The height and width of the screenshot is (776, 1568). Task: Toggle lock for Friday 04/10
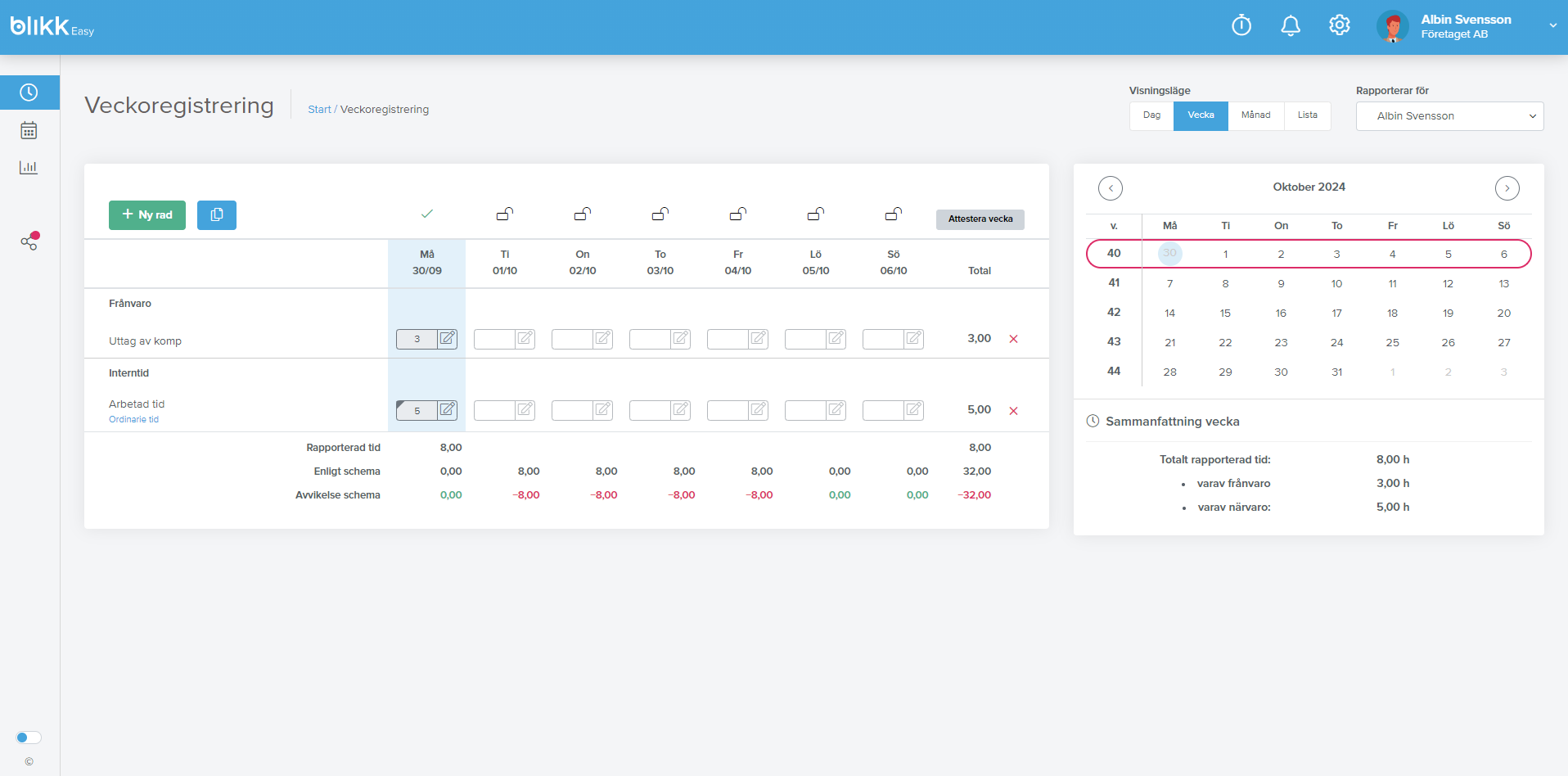pos(738,214)
